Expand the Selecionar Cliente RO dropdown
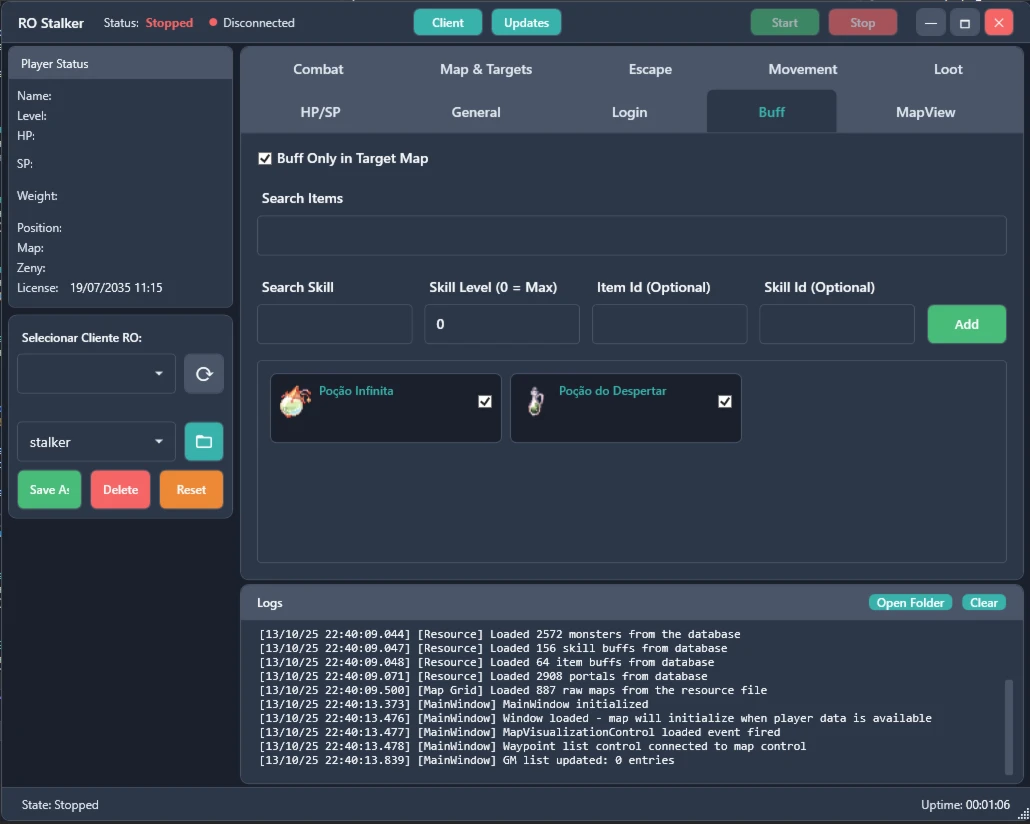The height and width of the screenshot is (824, 1030). [97, 373]
